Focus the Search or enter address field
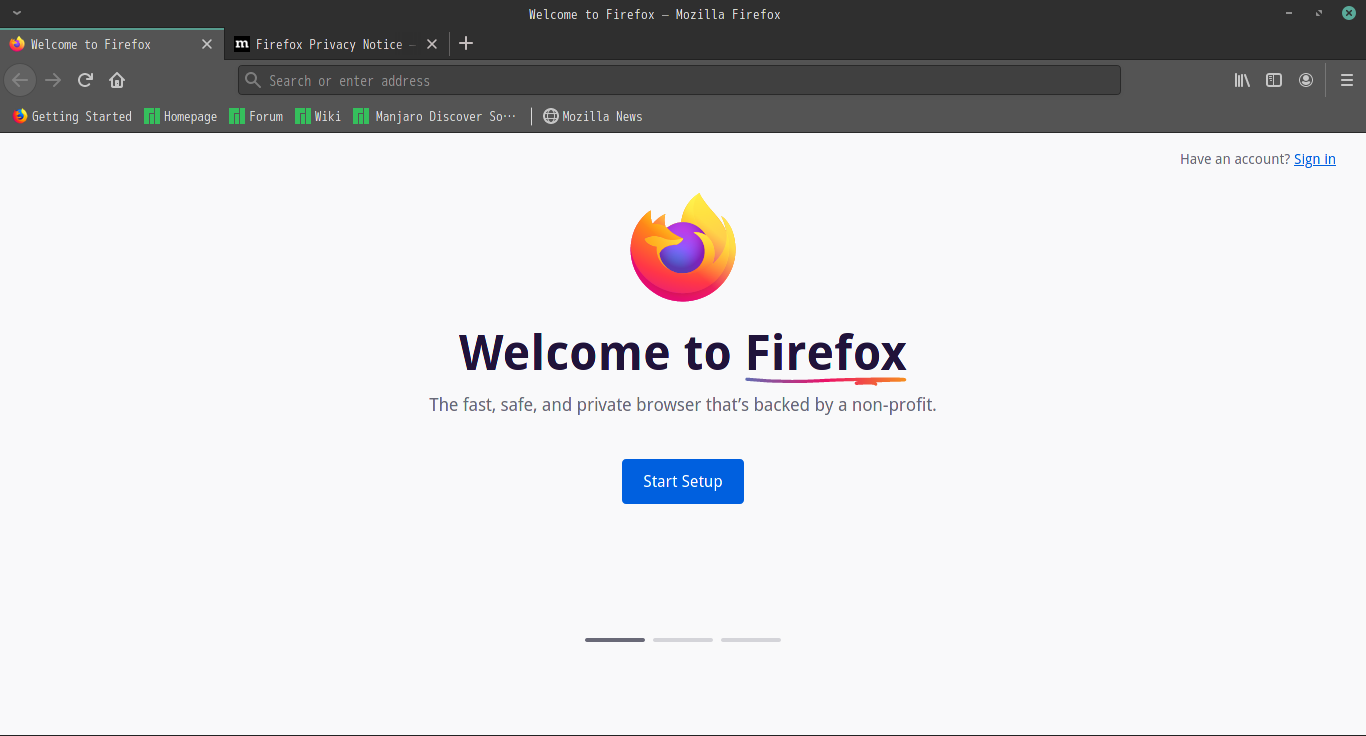The height and width of the screenshot is (736, 1366). tap(679, 80)
